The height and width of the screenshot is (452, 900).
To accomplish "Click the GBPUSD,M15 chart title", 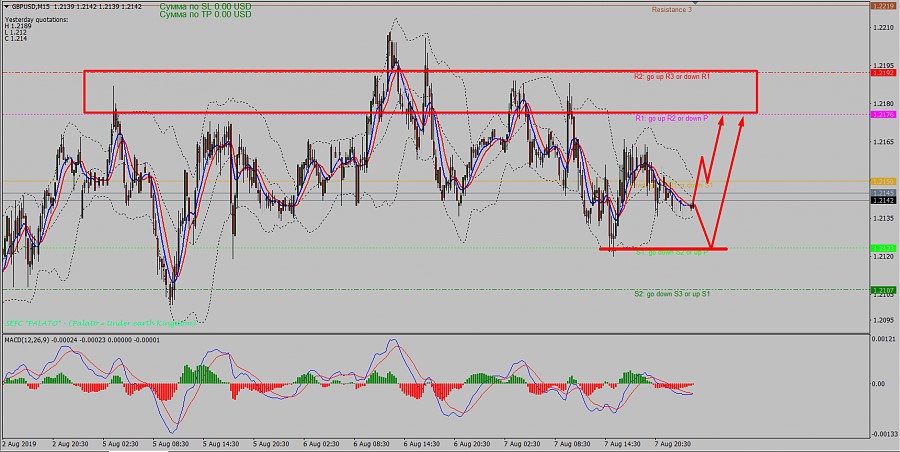I will point(32,6).
